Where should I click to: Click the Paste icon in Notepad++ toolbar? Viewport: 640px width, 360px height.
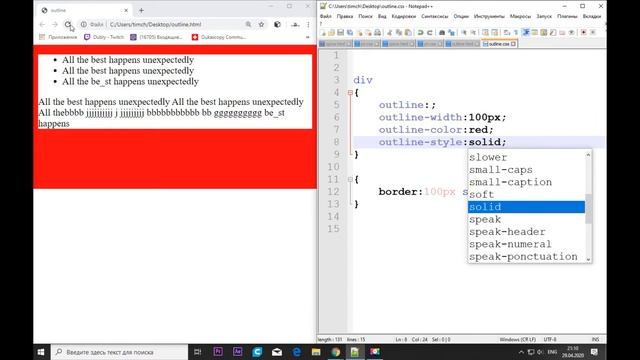point(408,32)
